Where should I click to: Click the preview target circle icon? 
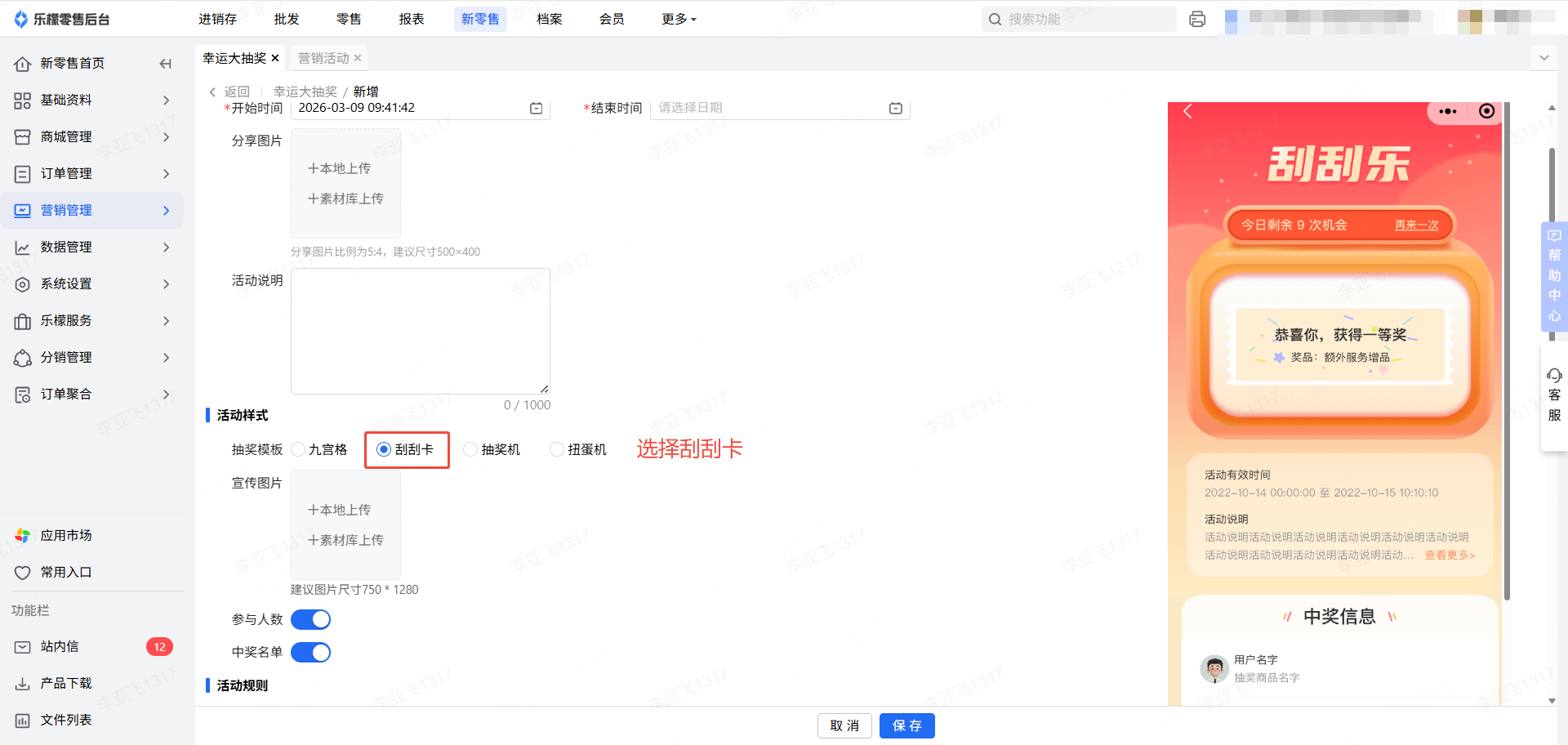click(x=1487, y=111)
